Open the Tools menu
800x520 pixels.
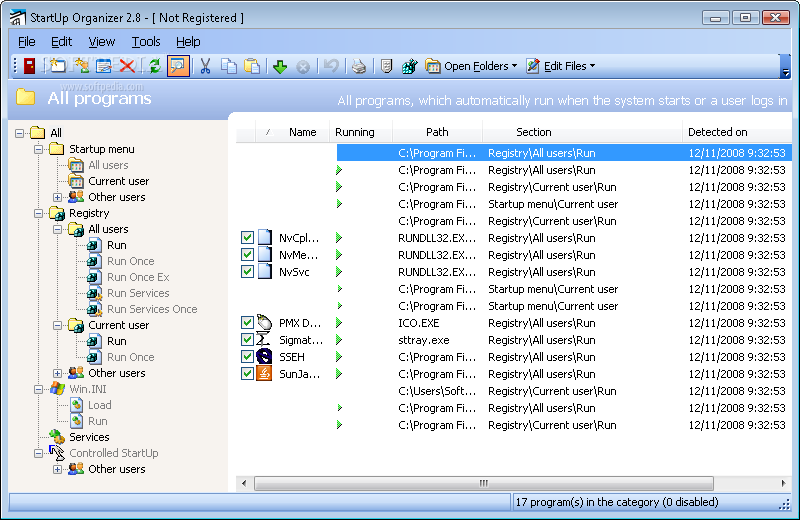[x=146, y=42]
